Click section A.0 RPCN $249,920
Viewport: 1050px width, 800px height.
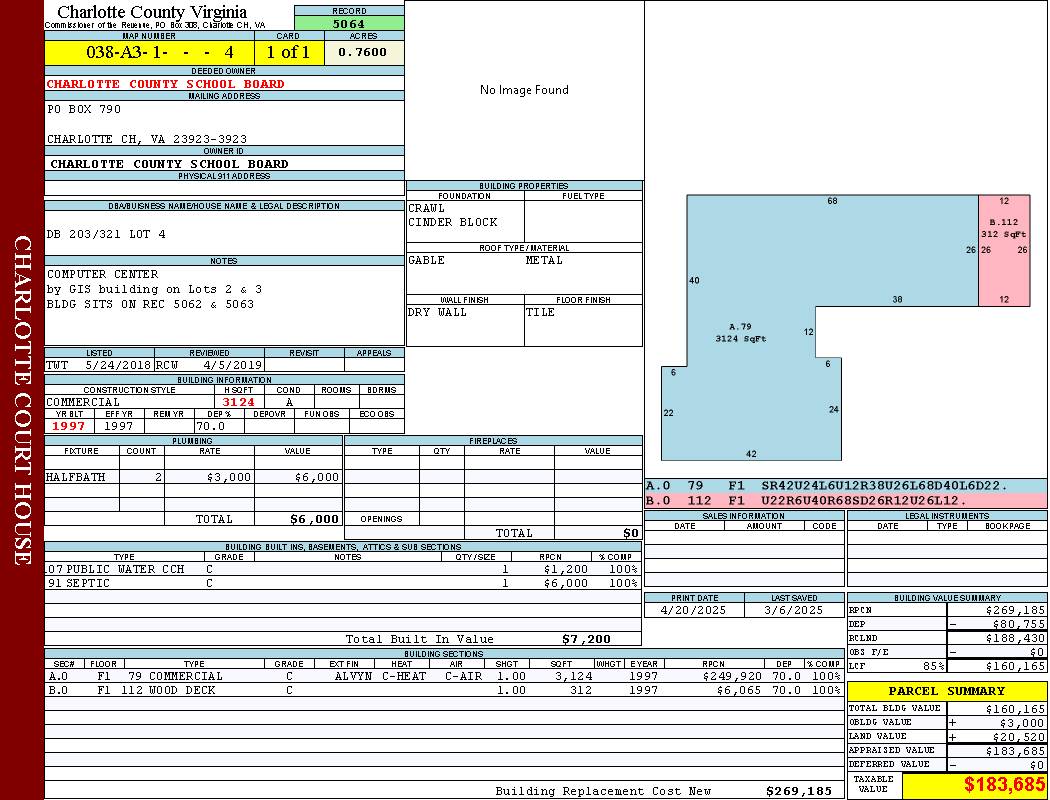pyautogui.click(x=732, y=675)
